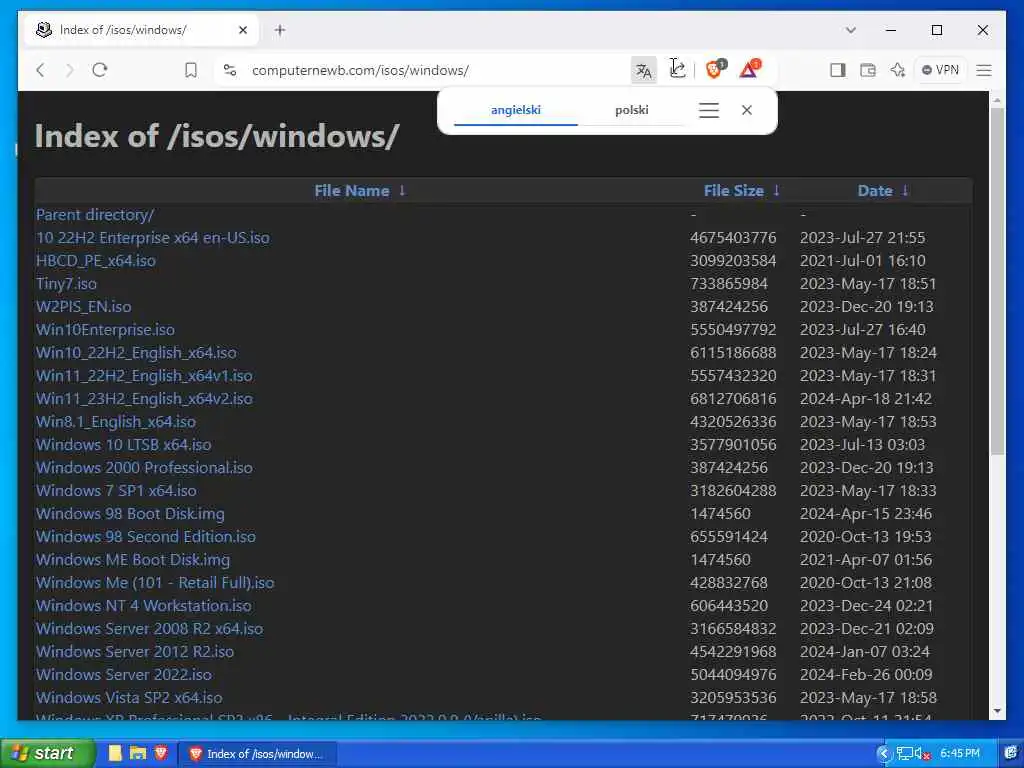
Task: Select the polski language tab
Action: click(632, 110)
